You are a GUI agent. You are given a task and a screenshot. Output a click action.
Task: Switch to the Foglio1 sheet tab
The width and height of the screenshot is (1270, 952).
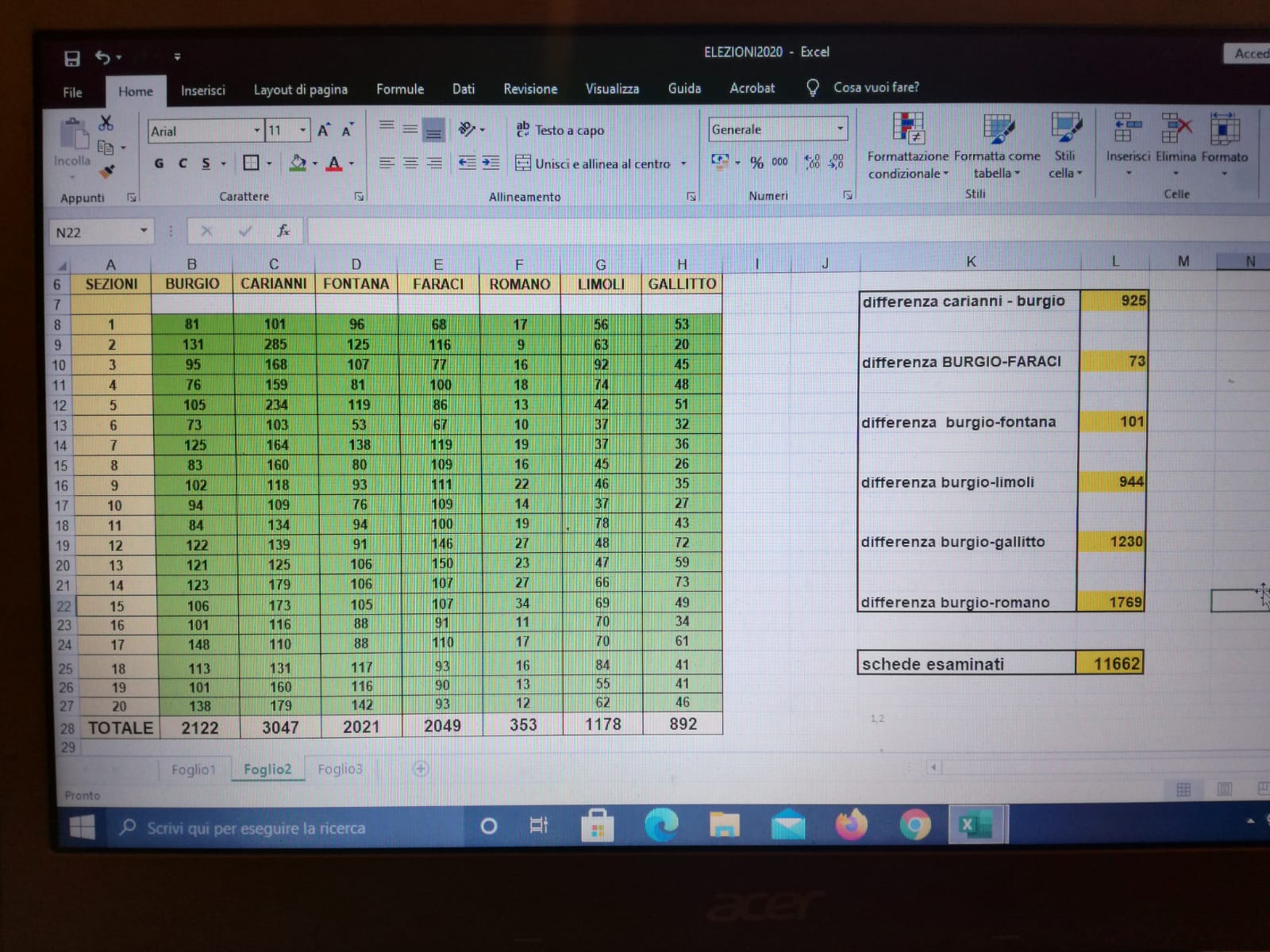coord(193,770)
